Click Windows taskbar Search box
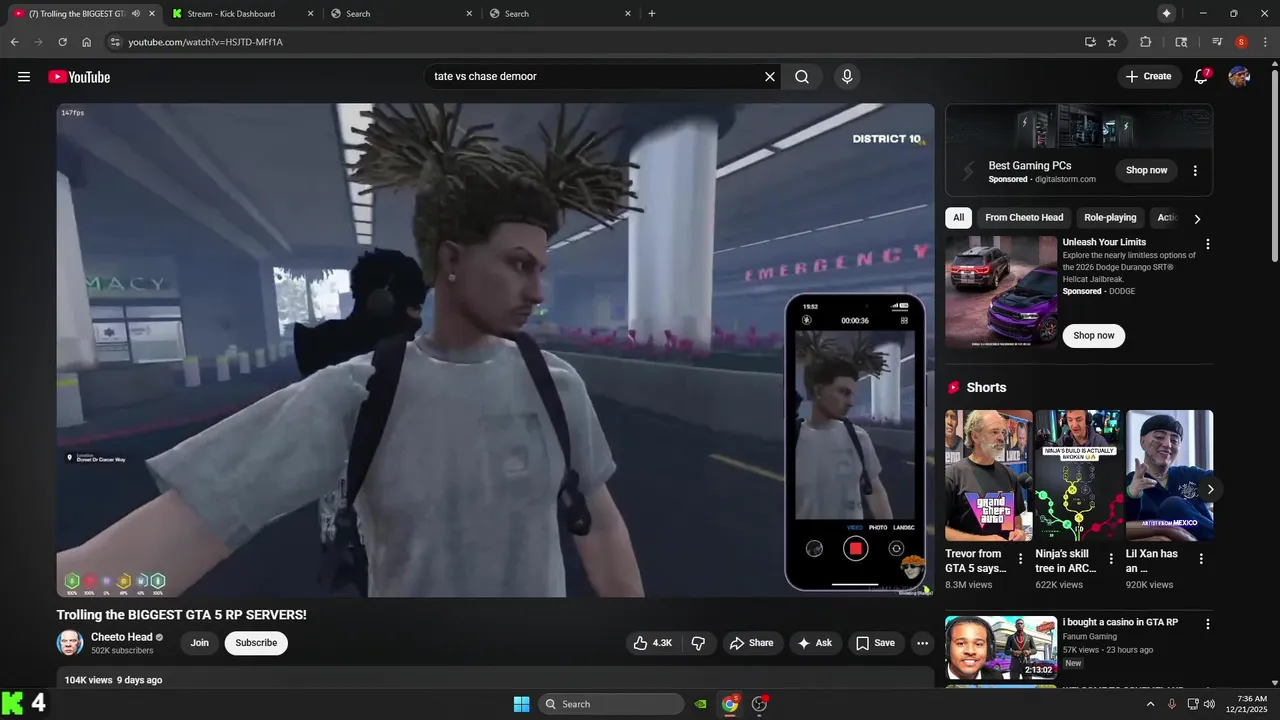This screenshot has width=1280, height=720. (x=611, y=704)
